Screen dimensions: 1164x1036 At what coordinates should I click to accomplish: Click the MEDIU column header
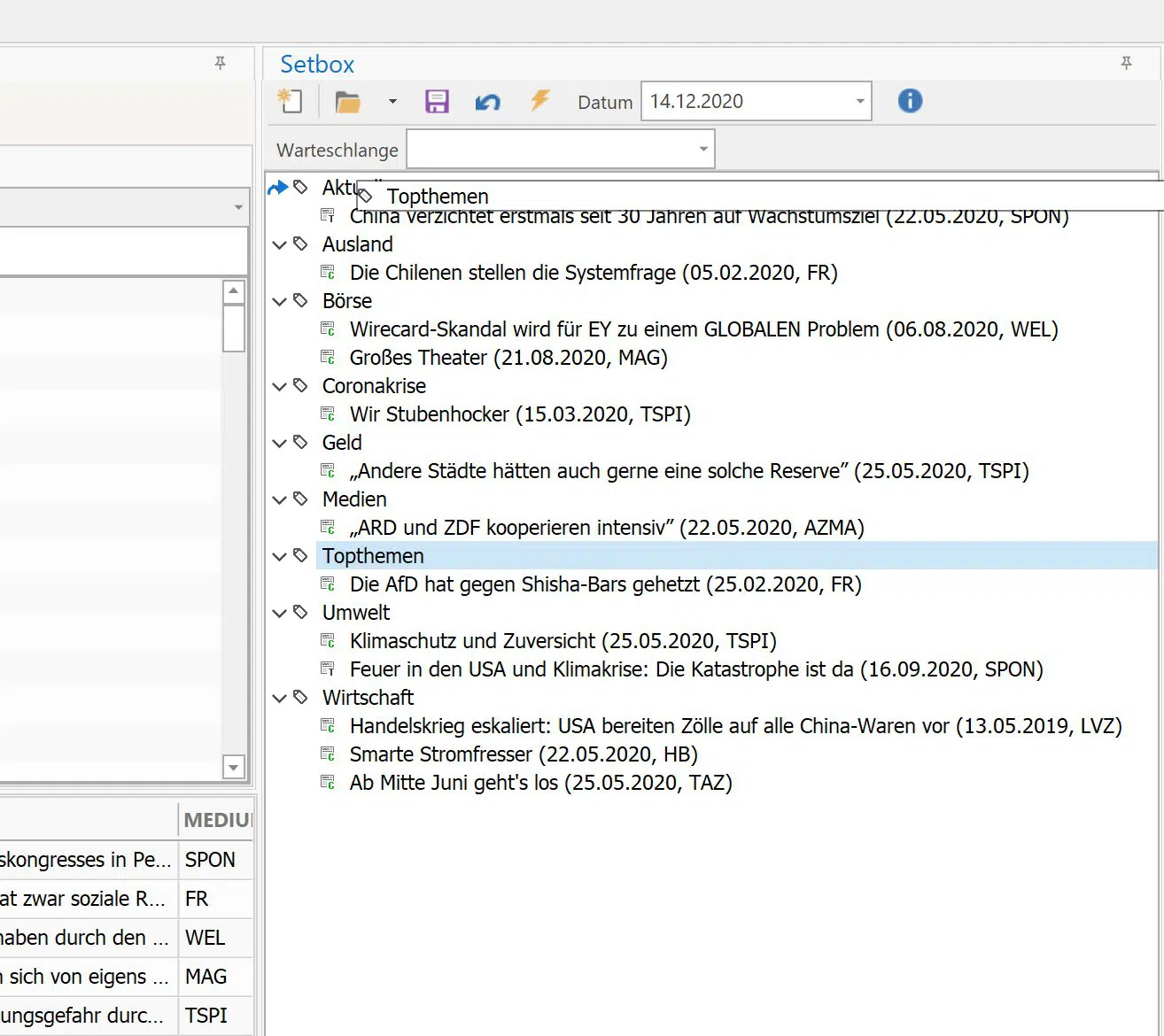[216, 820]
